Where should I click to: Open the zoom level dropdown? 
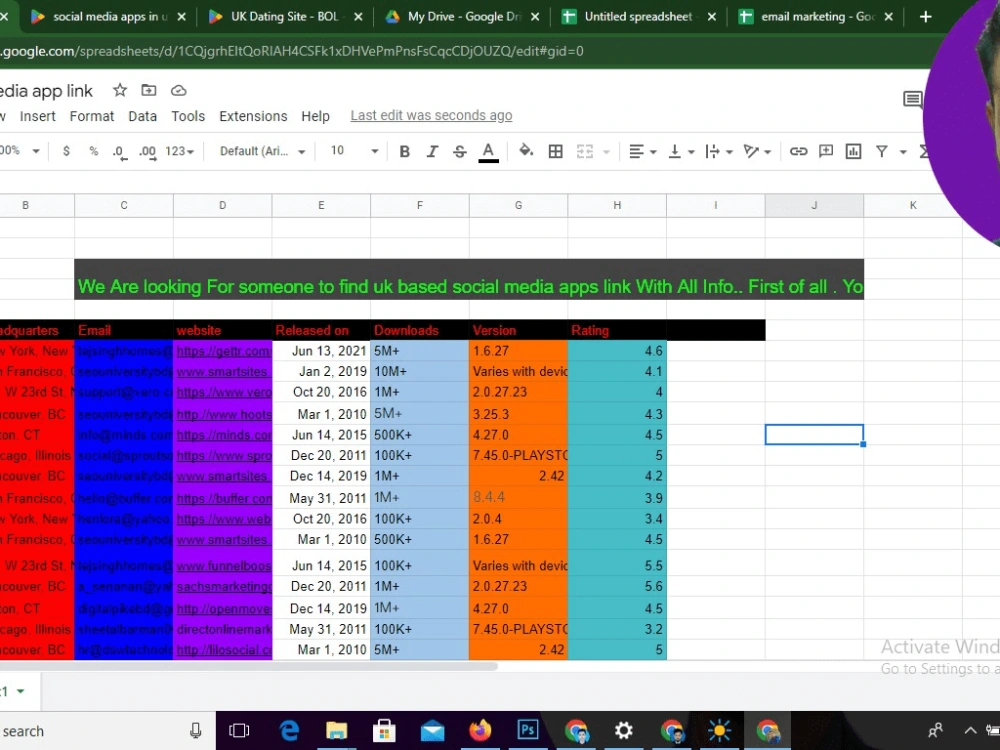[x=20, y=151]
